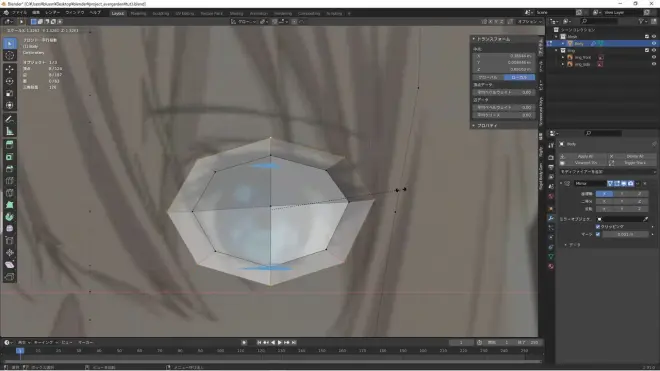Select the Move tool in the toolbar

point(10,69)
